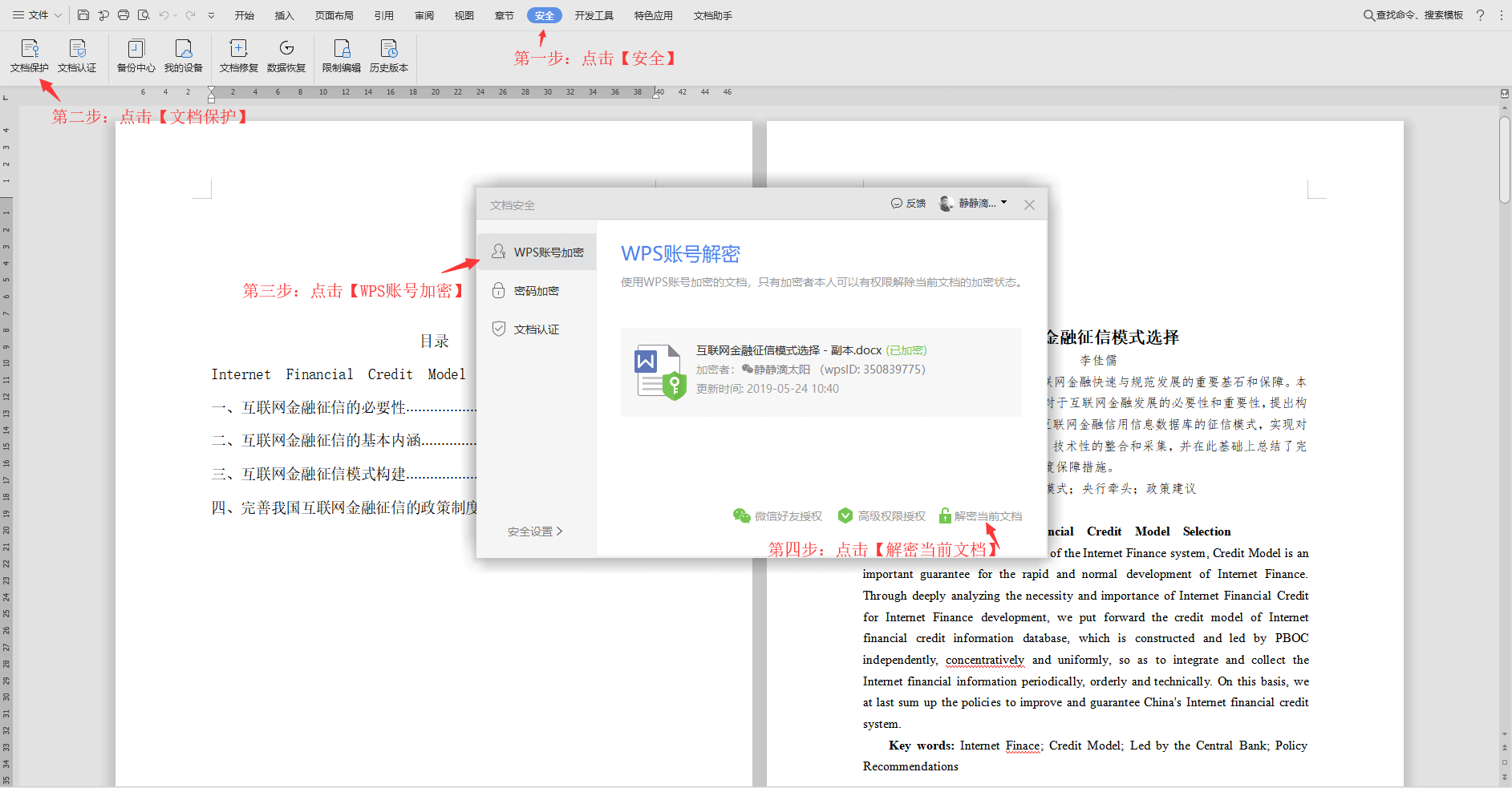Switch to the 章节 ribbon tab
The width and height of the screenshot is (1512, 788).
click(x=505, y=15)
